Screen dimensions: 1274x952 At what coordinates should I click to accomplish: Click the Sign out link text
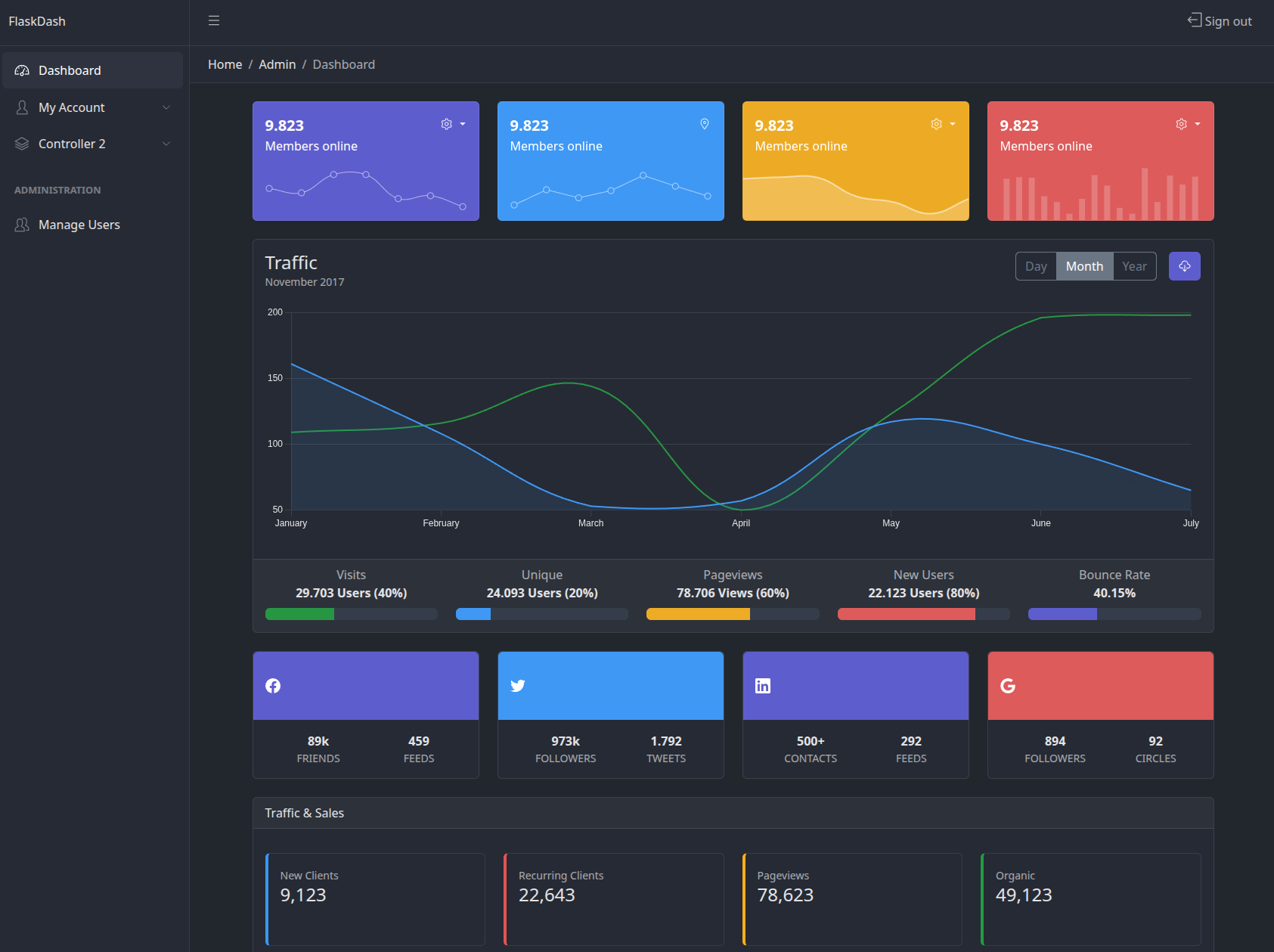pyautogui.click(x=1228, y=21)
